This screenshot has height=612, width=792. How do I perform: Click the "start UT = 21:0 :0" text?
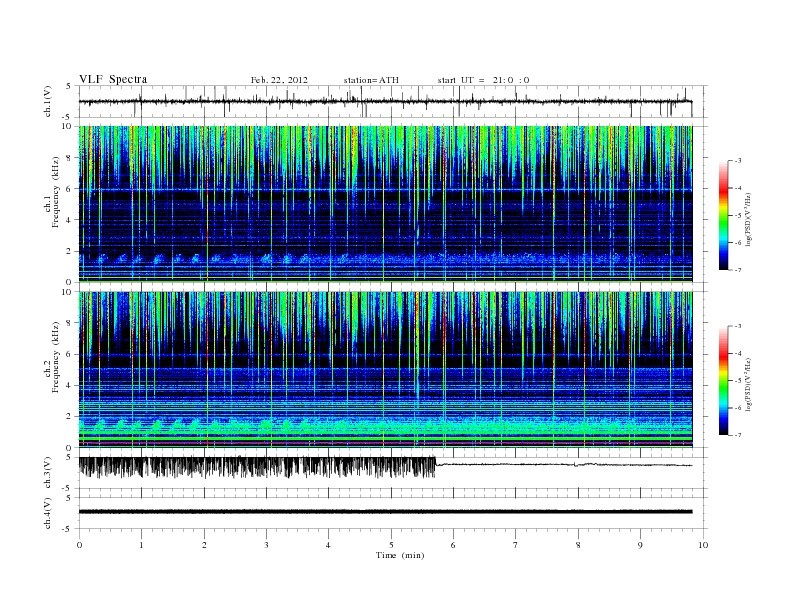[483, 80]
